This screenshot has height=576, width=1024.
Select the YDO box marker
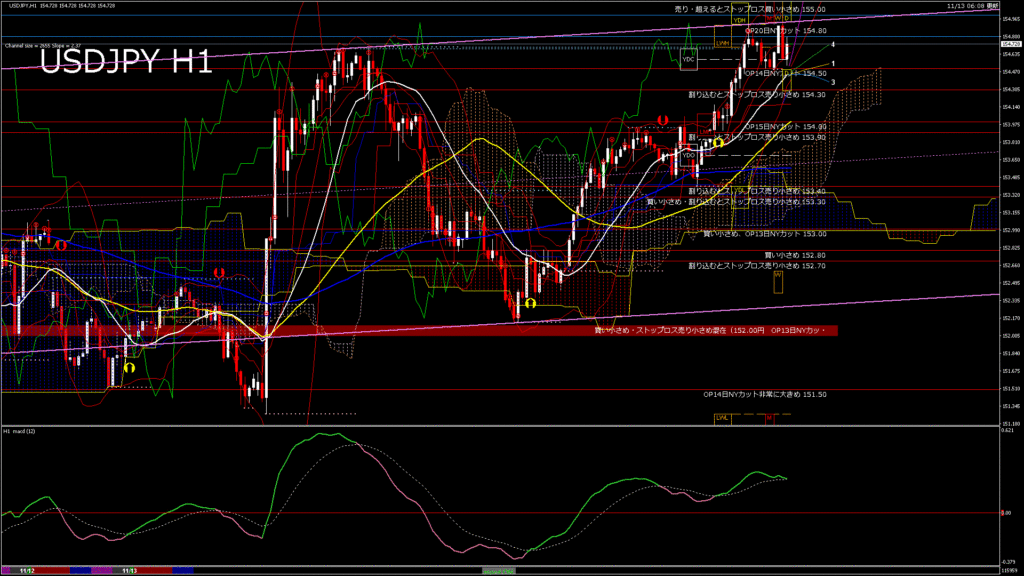(x=688, y=156)
